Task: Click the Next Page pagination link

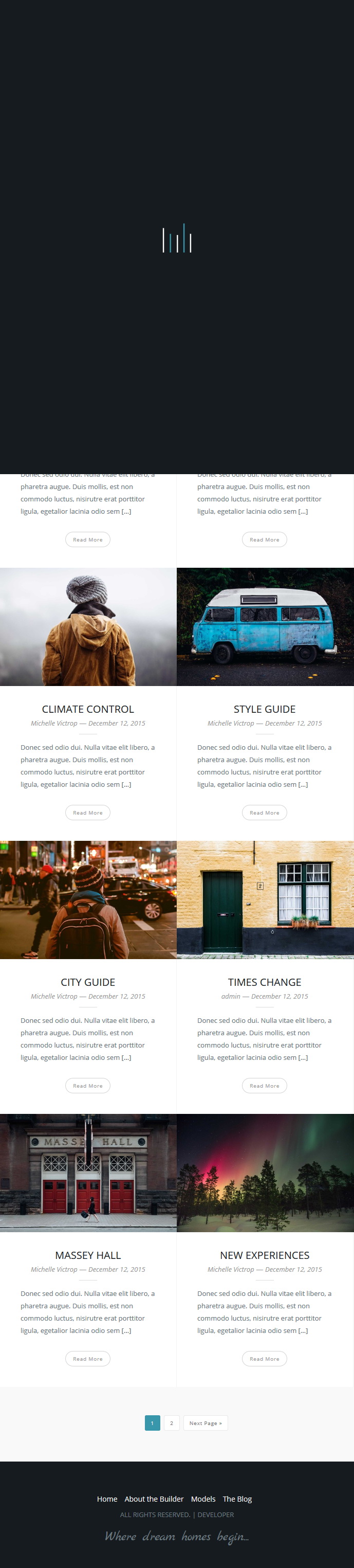Action: pos(206,1423)
